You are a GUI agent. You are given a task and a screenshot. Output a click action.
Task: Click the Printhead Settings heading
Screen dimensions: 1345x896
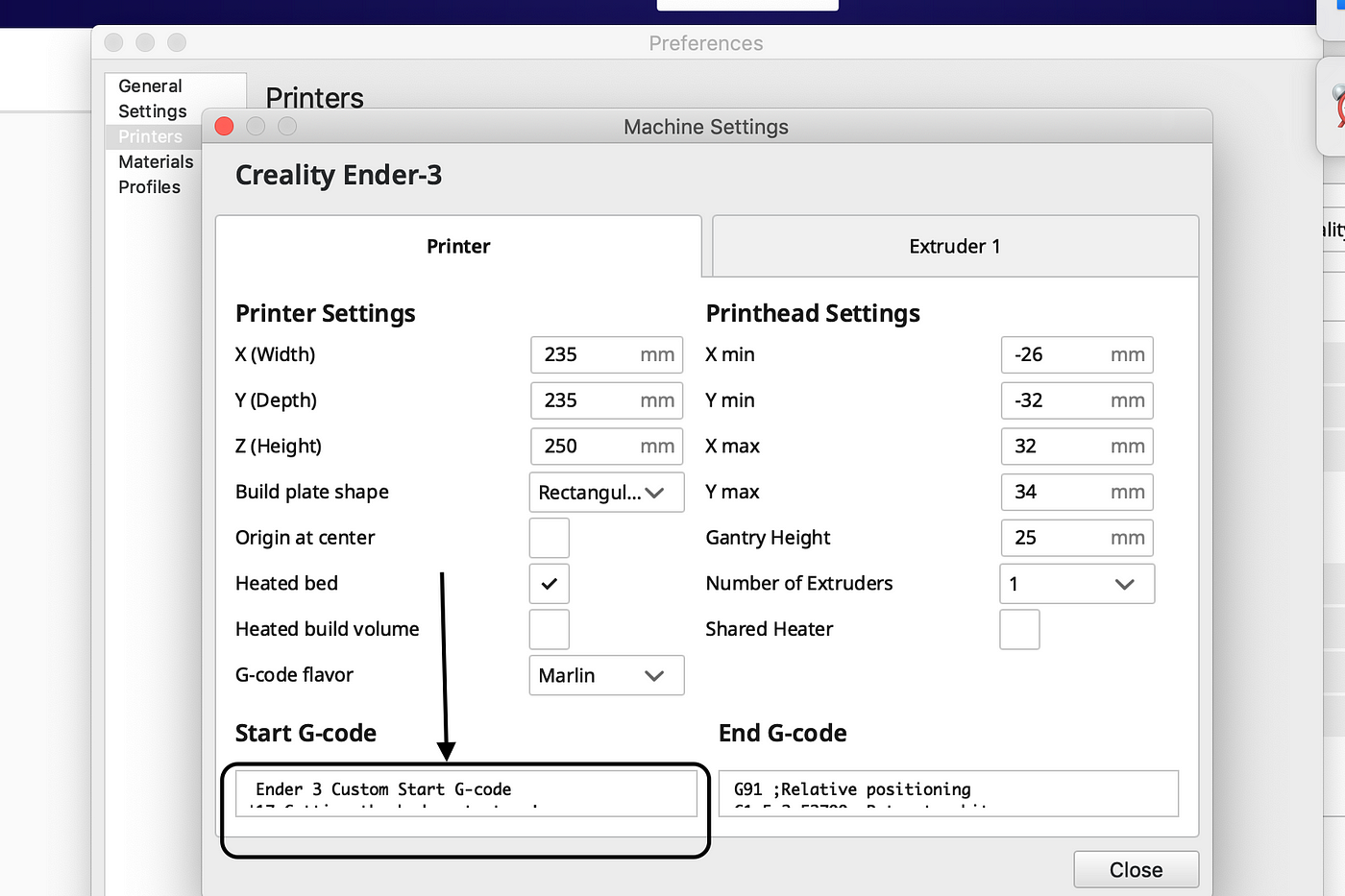(813, 314)
